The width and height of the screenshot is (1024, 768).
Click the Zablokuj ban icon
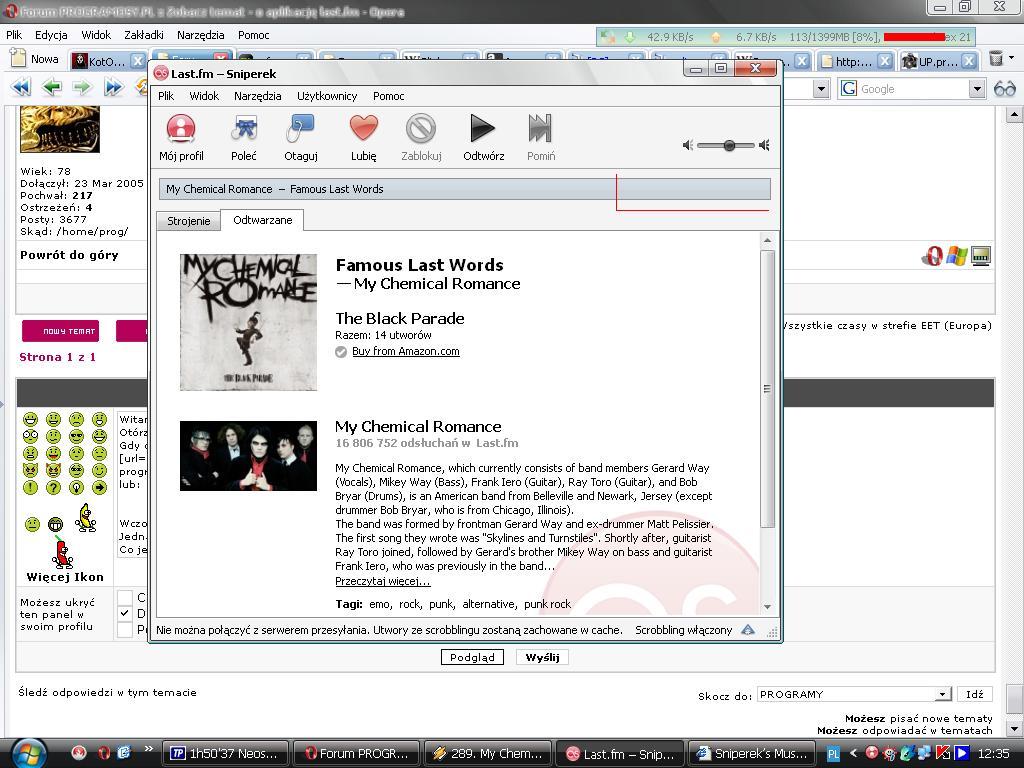click(x=421, y=137)
